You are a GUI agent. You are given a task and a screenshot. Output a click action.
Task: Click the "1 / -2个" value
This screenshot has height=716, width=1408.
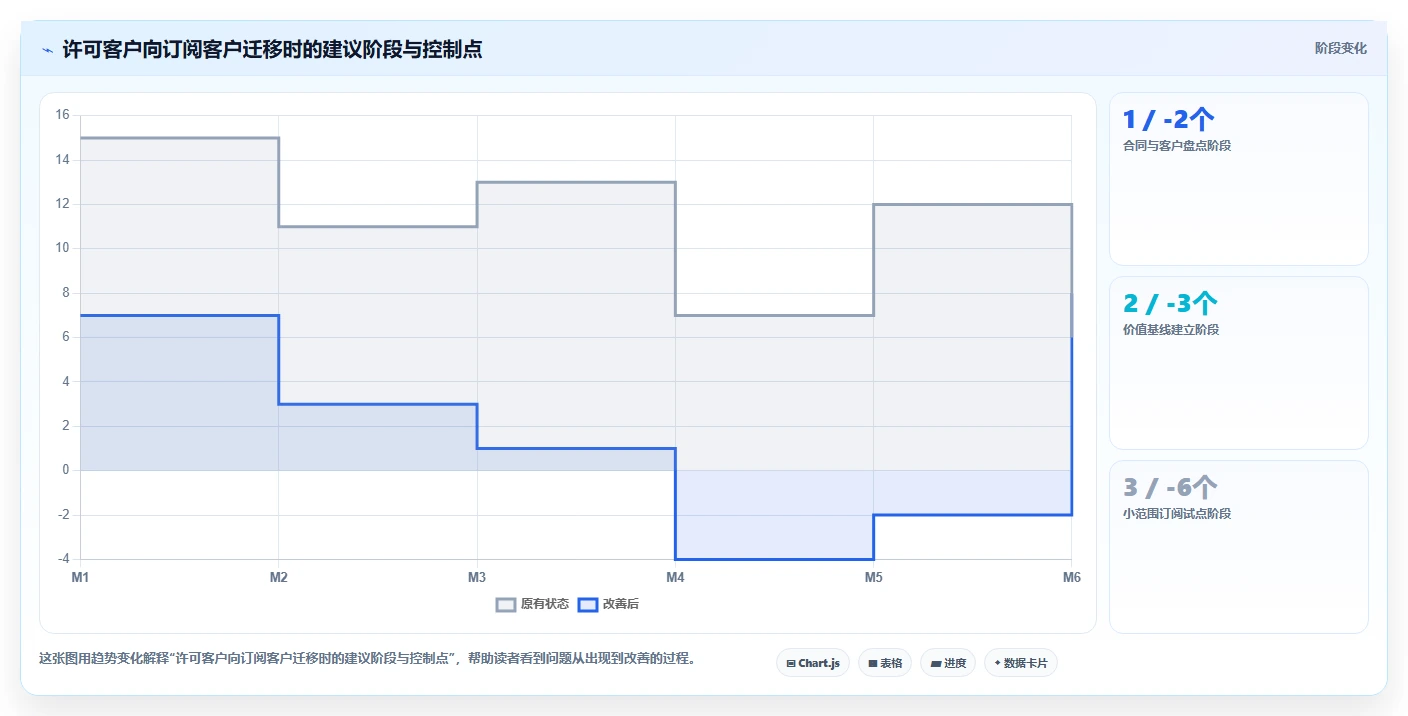[1169, 120]
